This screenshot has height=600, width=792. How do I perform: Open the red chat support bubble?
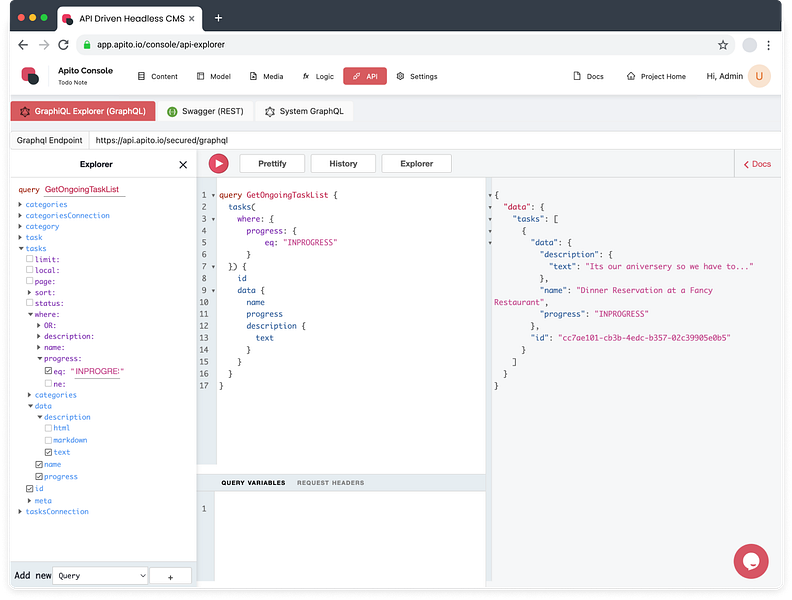pos(750,561)
